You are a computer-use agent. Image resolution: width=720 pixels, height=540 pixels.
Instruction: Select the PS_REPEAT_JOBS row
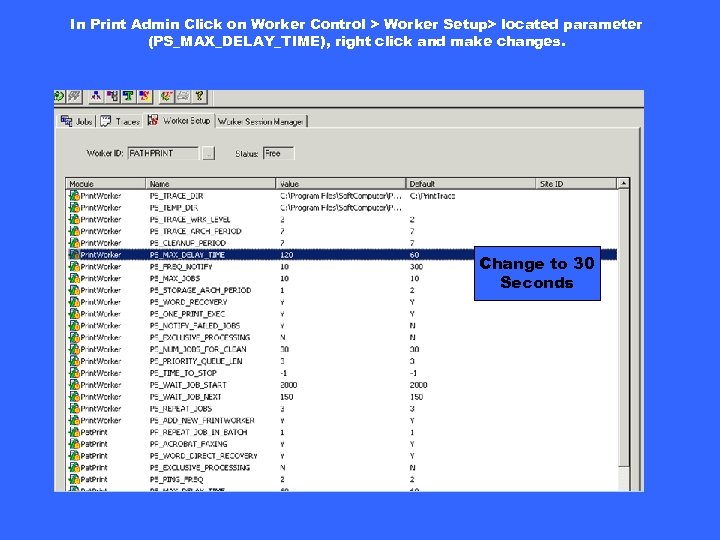(342, 409)
